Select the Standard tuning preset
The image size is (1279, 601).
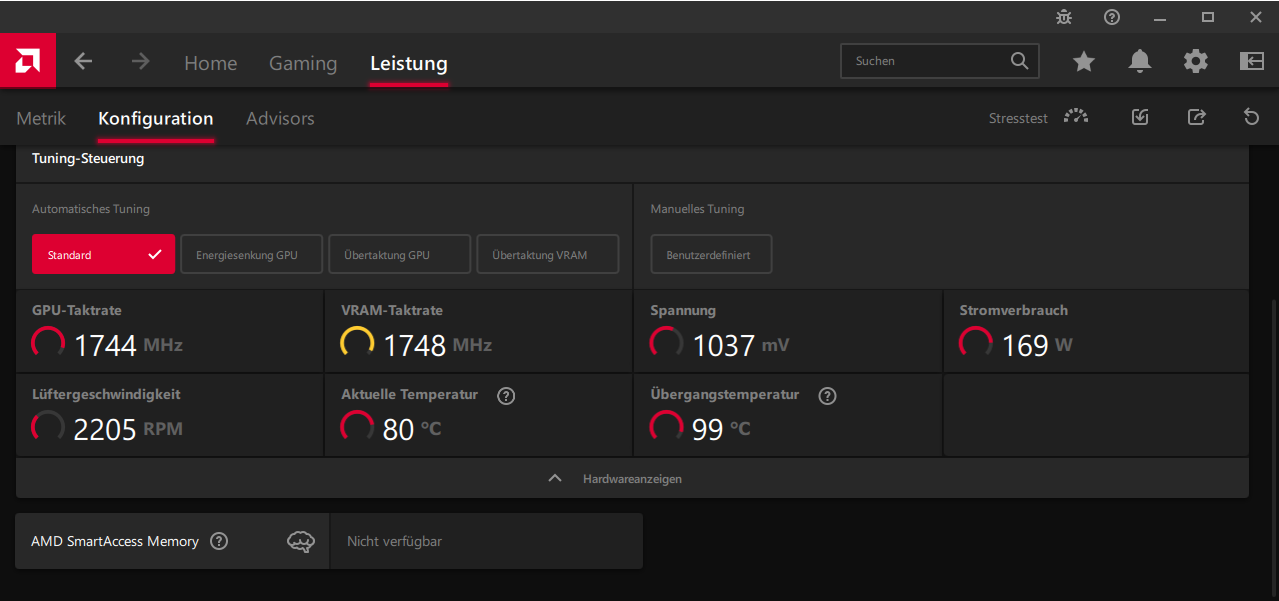(x=103, y=254)
